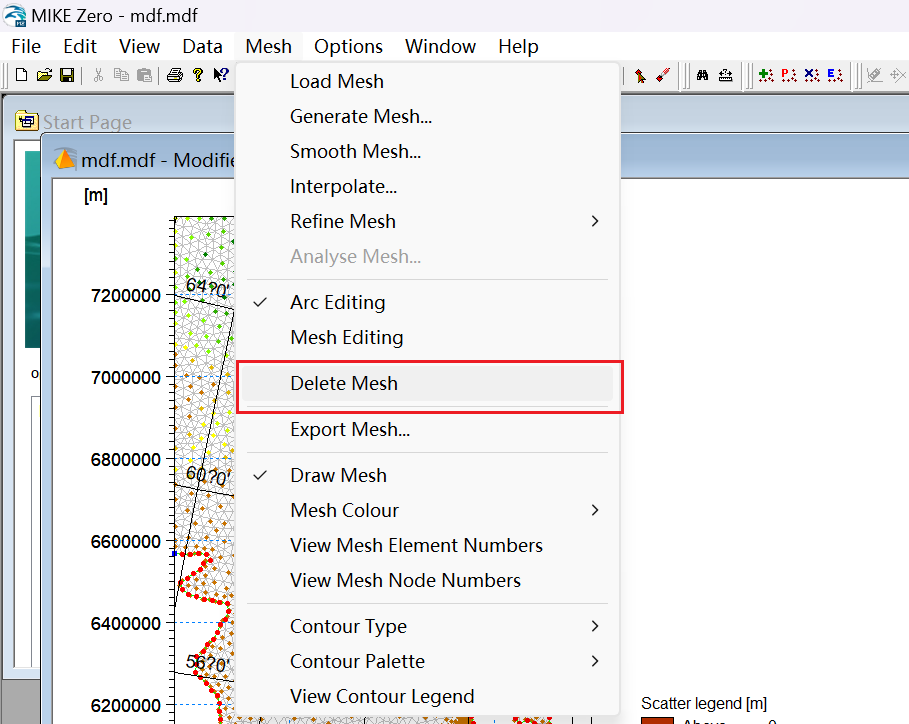Expand the Contour Palette submenu

pos(430,661)
